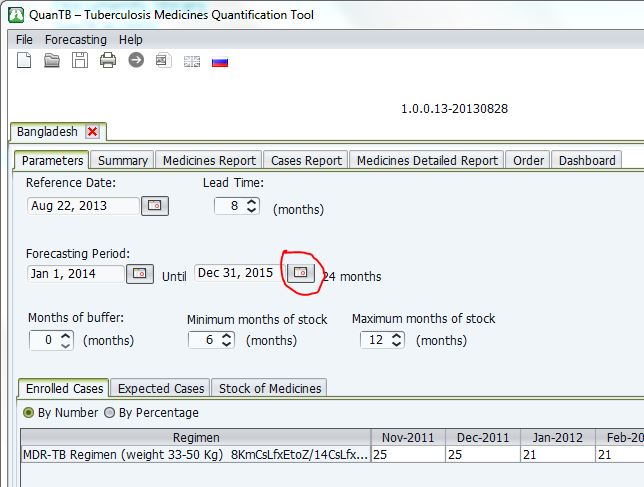Click the Reference Date field Aug 22, 2013
The height and width of the screenshot is (487, 644).
[83, 206]
